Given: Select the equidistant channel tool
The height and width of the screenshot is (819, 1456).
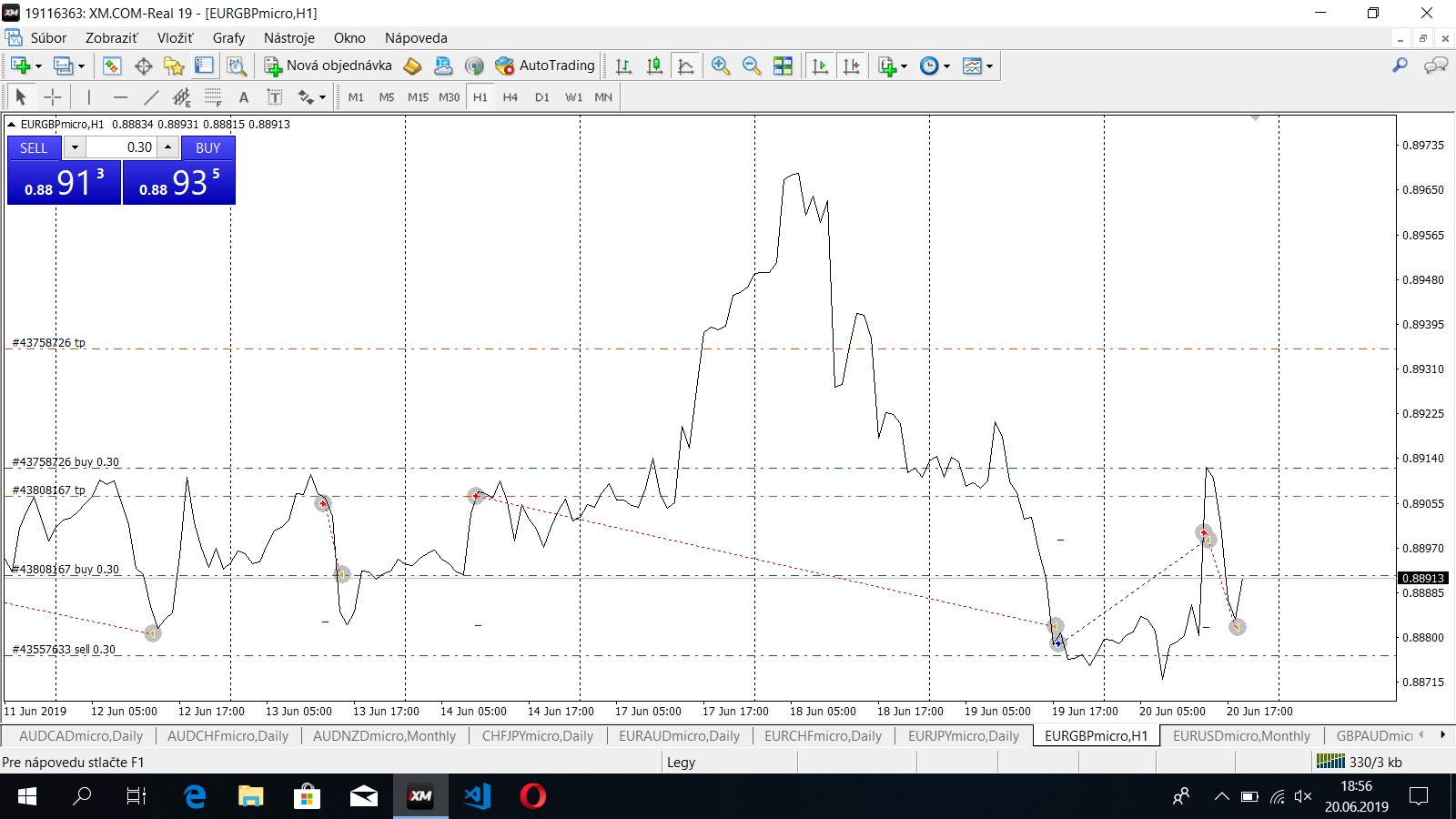Looking at the screenshot, I should 182,96.
